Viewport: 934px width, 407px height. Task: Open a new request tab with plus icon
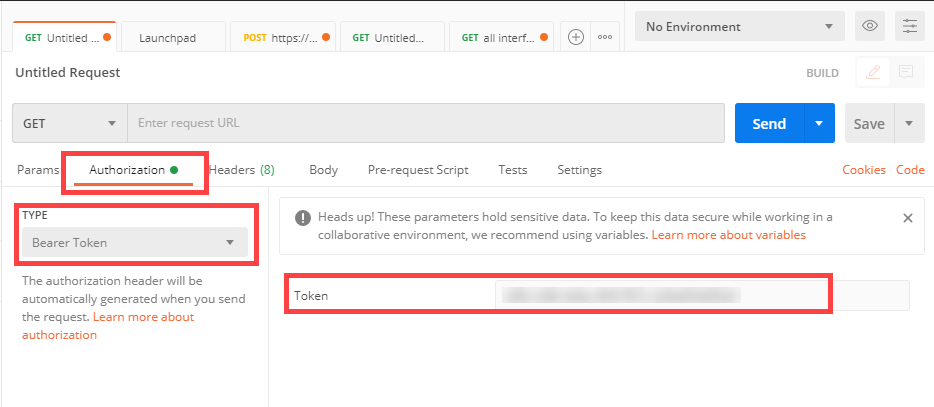click(x=575, y=37)
